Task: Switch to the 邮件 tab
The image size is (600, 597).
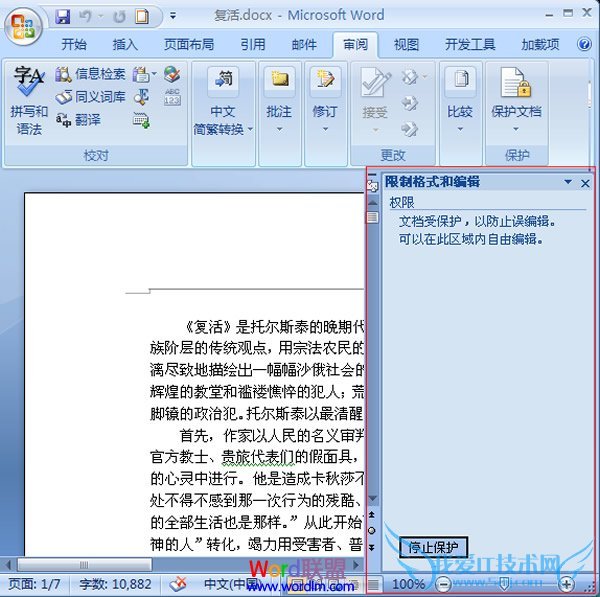Action: (x=304, y=44)
